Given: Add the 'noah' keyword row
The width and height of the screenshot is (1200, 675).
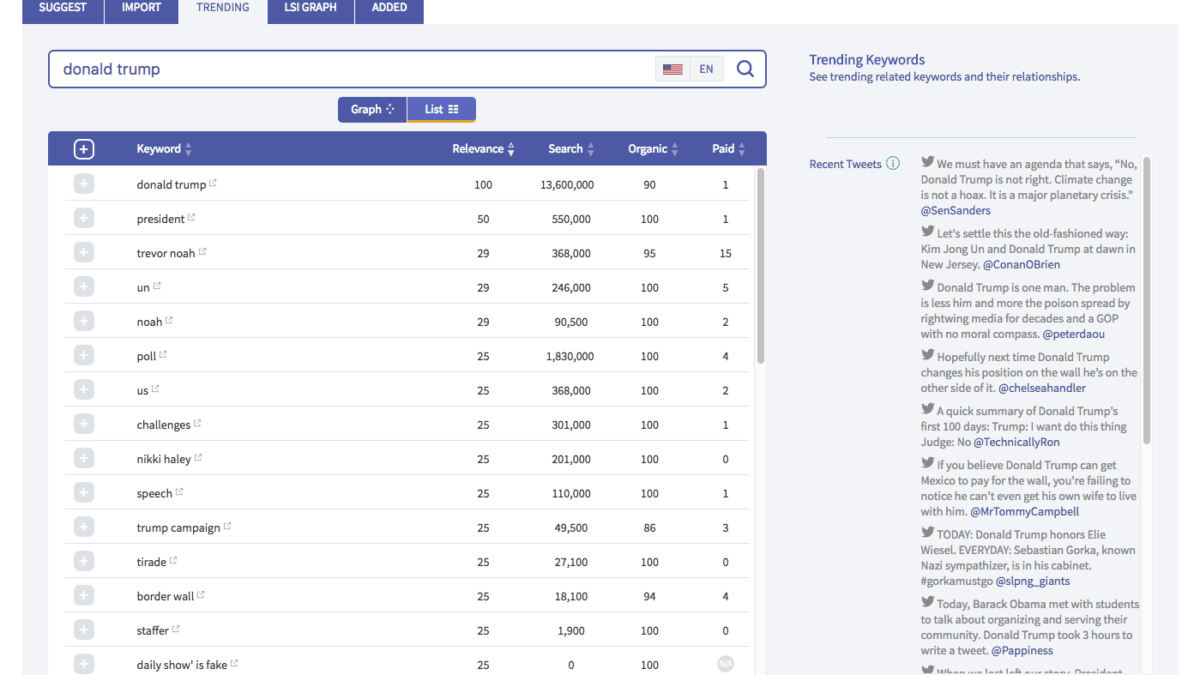Looking at the screenshot, I should click(84, 321).
